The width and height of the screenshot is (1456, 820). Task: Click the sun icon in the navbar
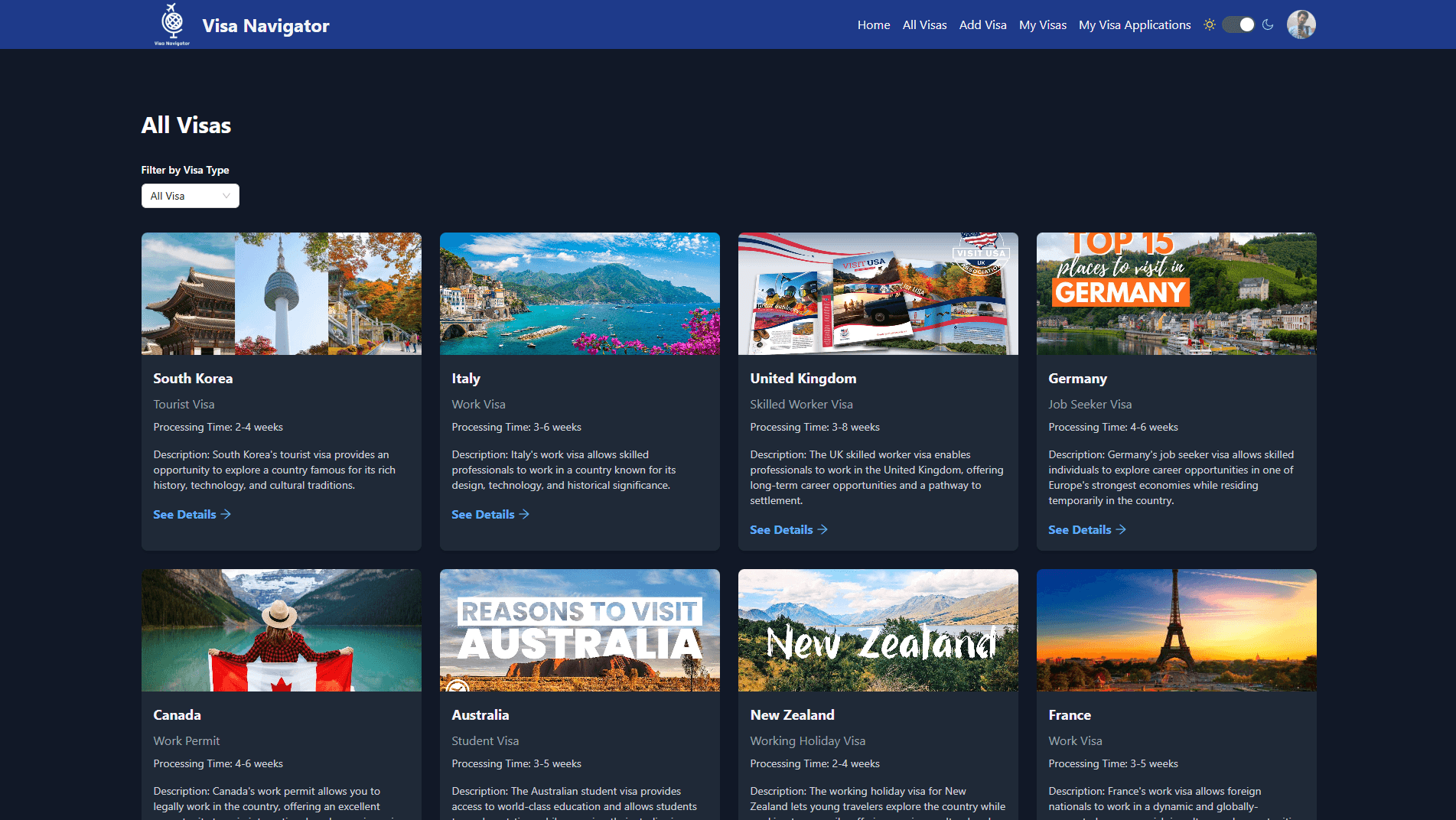(1210, 24)
